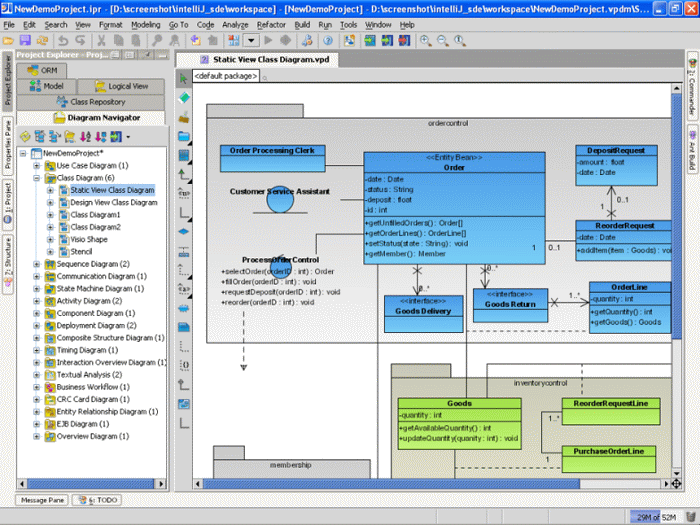
Task: Select the package folder tool in palette
Action: click(183, 136)
